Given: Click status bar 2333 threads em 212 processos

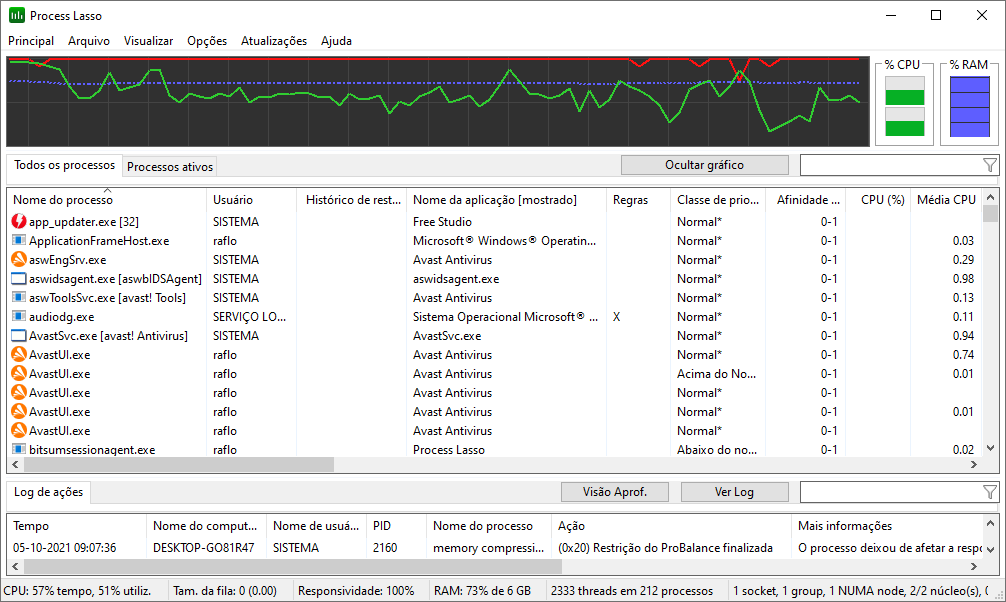Looking at the screenshot, I should click(632, 590).
